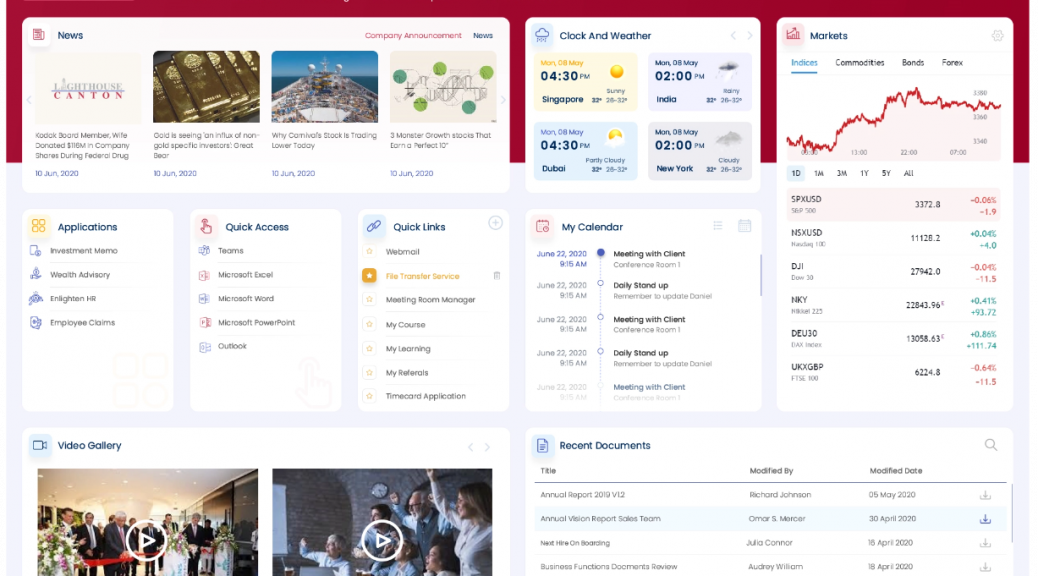Click the Video Gallery camera icon
Screen dimensions: 1038x576
[39, 445]
